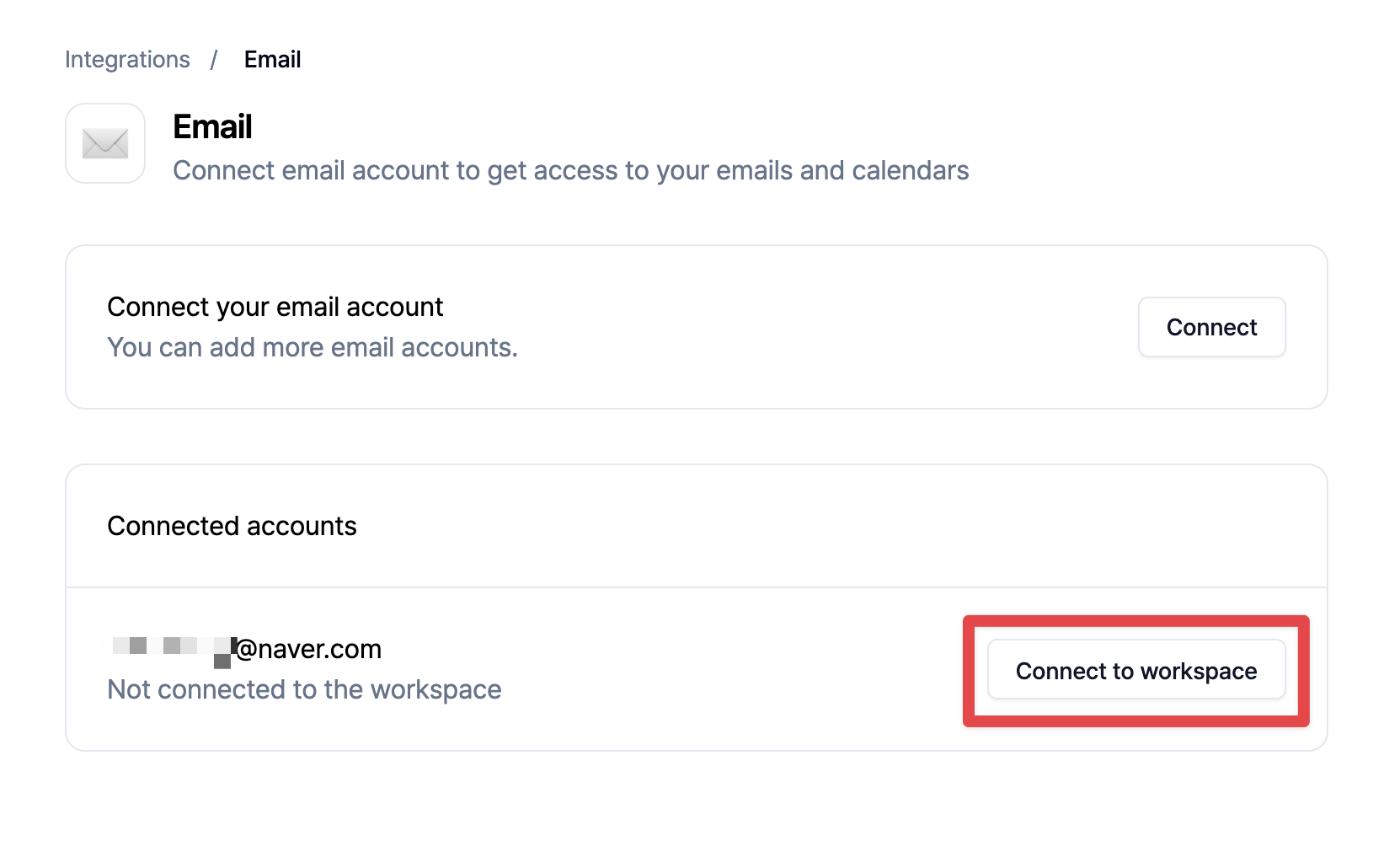Click the '@naver.com' domain text
Screen dimensions: 1400x868
click(x=308, y=649)
